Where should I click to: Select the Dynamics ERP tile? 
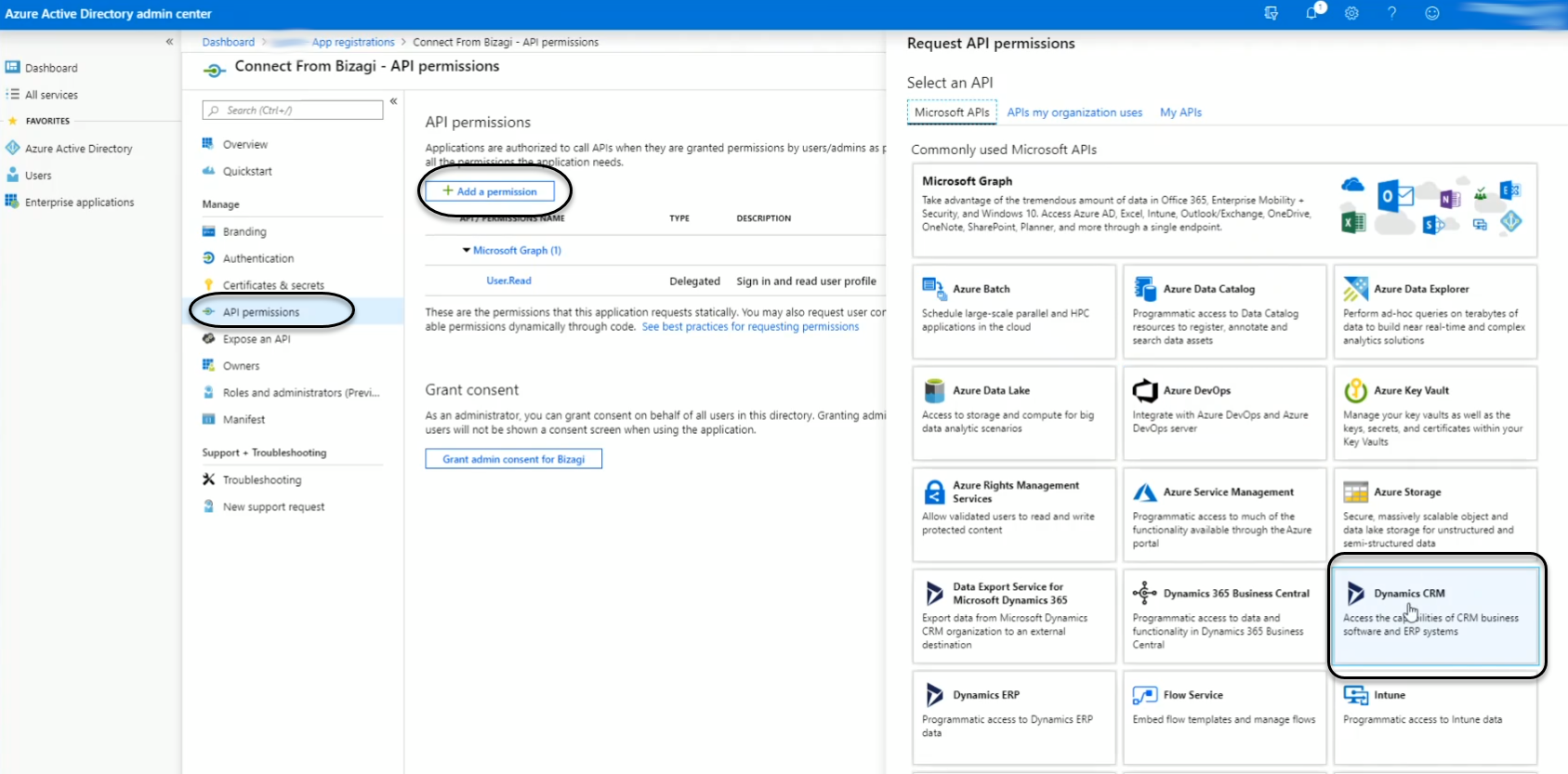pyautogui.click(x=1014, y=717)
